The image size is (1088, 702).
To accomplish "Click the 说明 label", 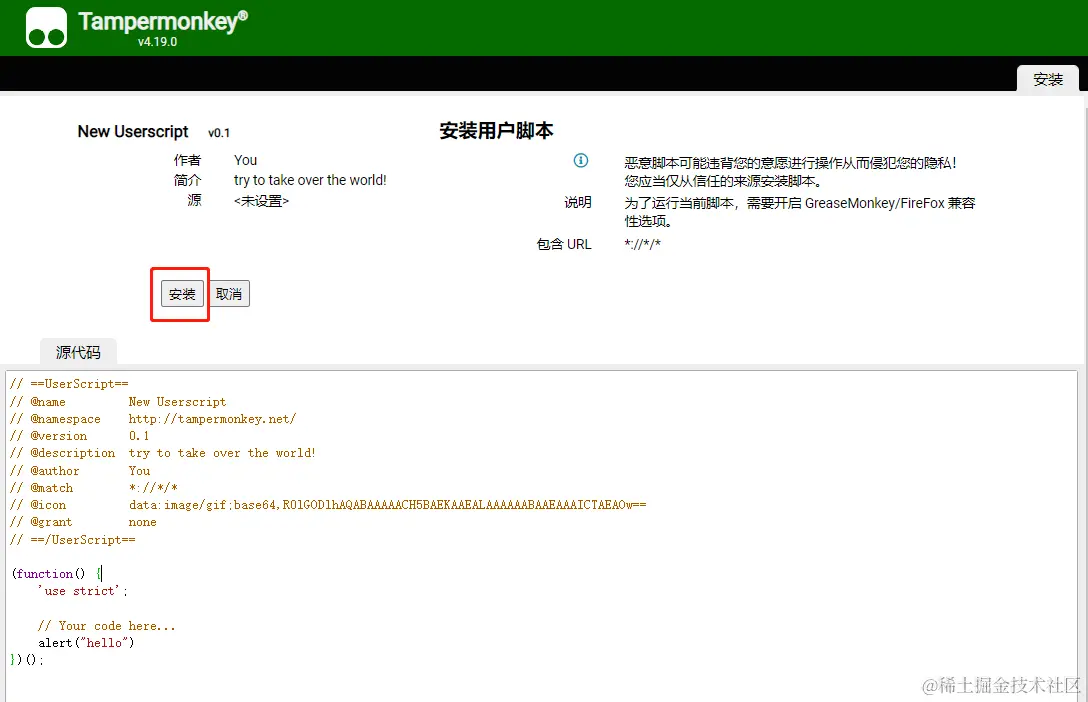I will click(578, 203).
